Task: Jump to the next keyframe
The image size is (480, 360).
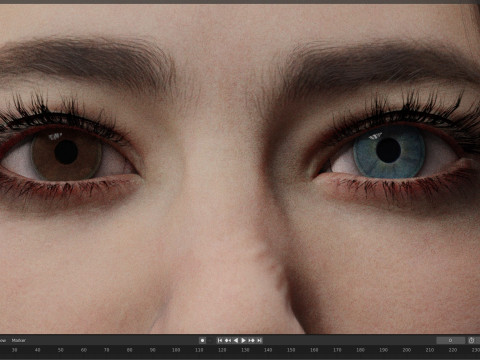Action: coord(252,340)
